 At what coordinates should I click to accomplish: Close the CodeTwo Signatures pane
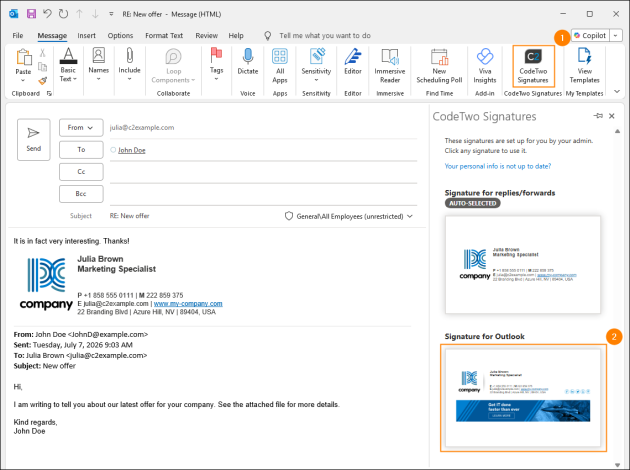click(612, 116)
